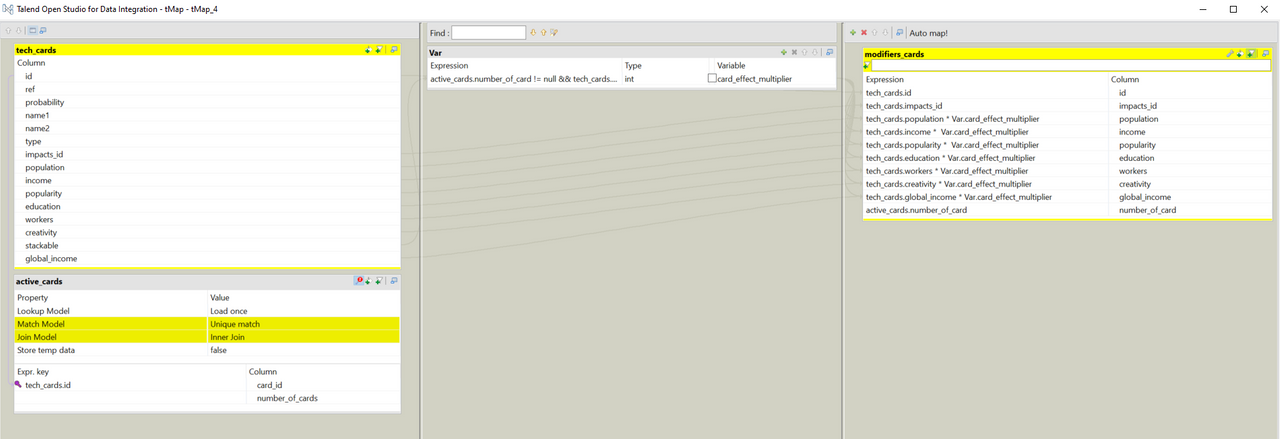
Task: Move input table down arrow in left toolbar
Action: pos(18,30)
